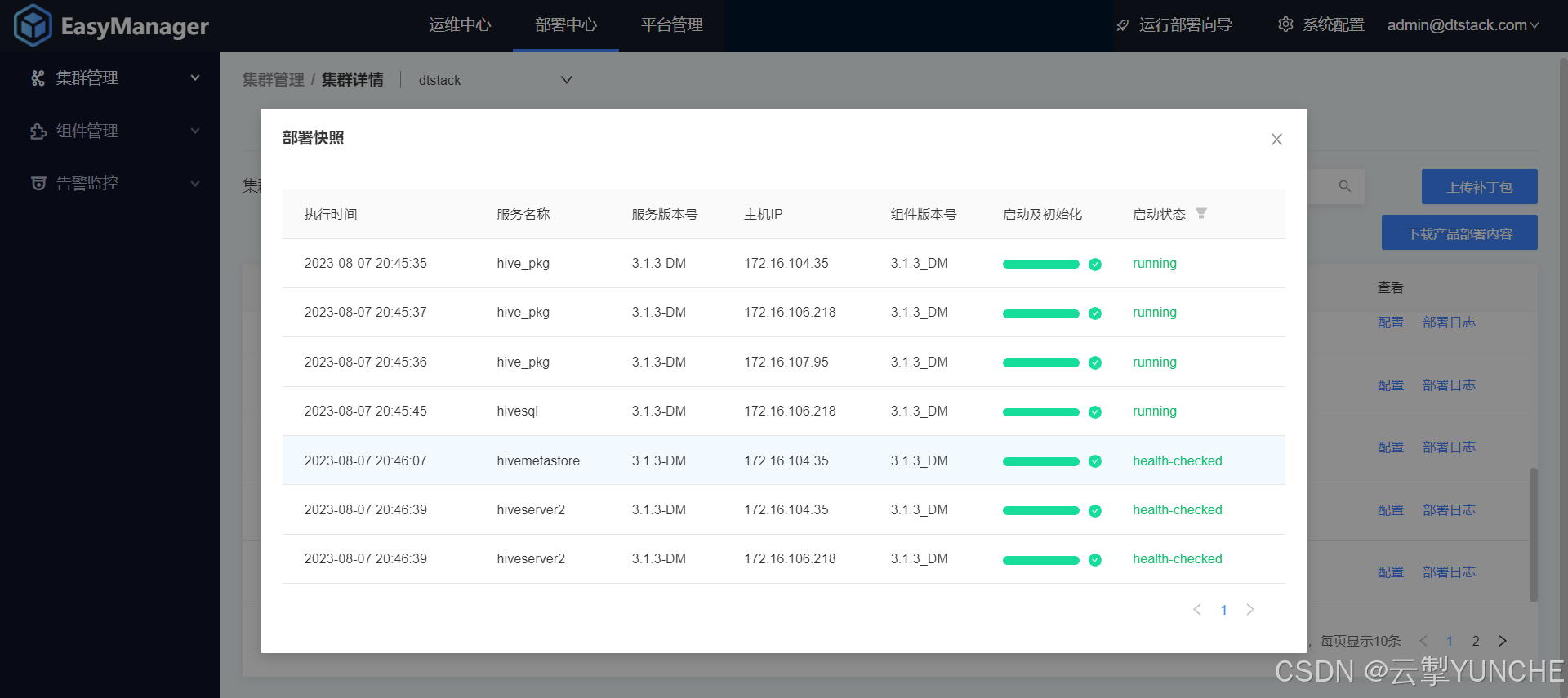Image resolution: width=1568 pixels, height=698 pixels.
Task: Click the search magnifier icon behind dialog
Action: [x=1344, y=186]
